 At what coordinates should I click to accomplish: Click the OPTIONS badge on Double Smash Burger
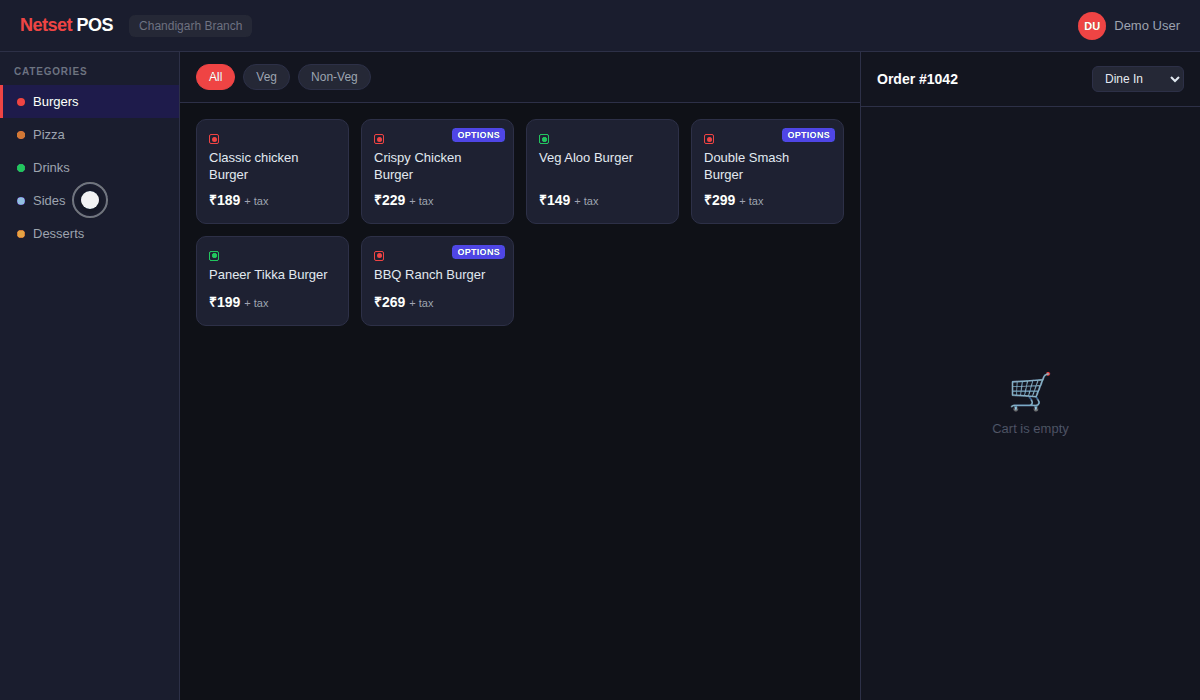click(x=808, y=135)
